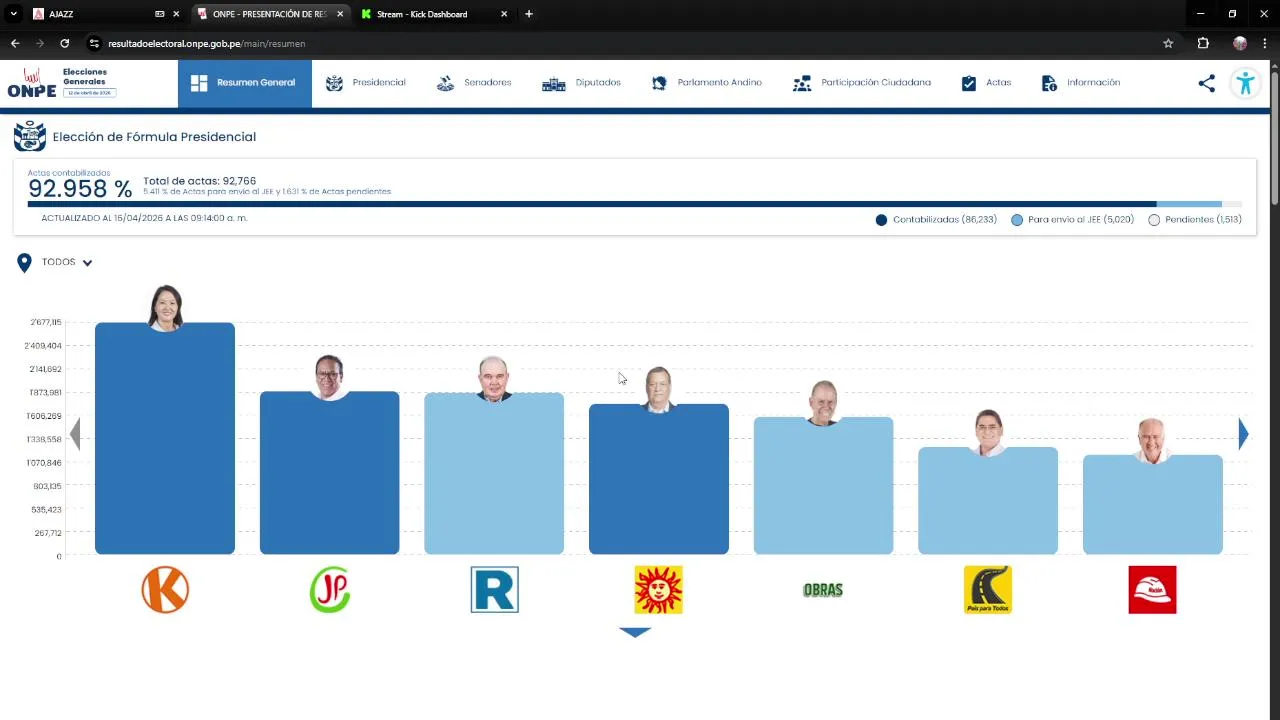
Task: Toggle the Para envío al JEE legend marker
Action: coord(1017,220)
